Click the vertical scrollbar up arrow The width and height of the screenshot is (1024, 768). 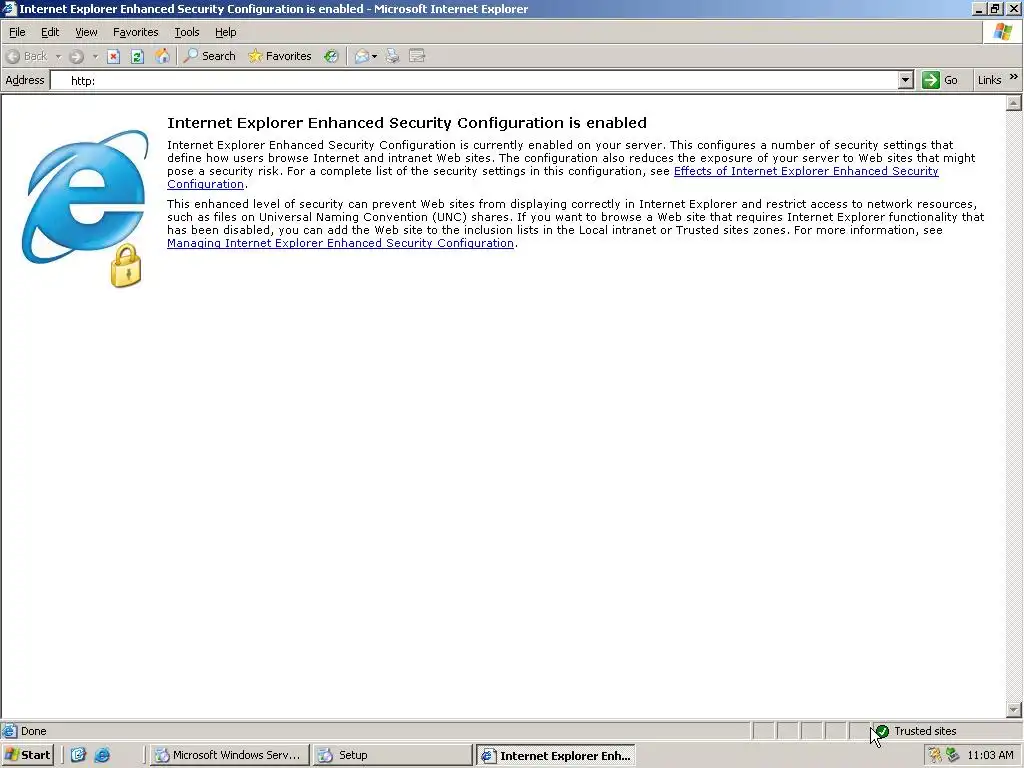click(1014, 103)
